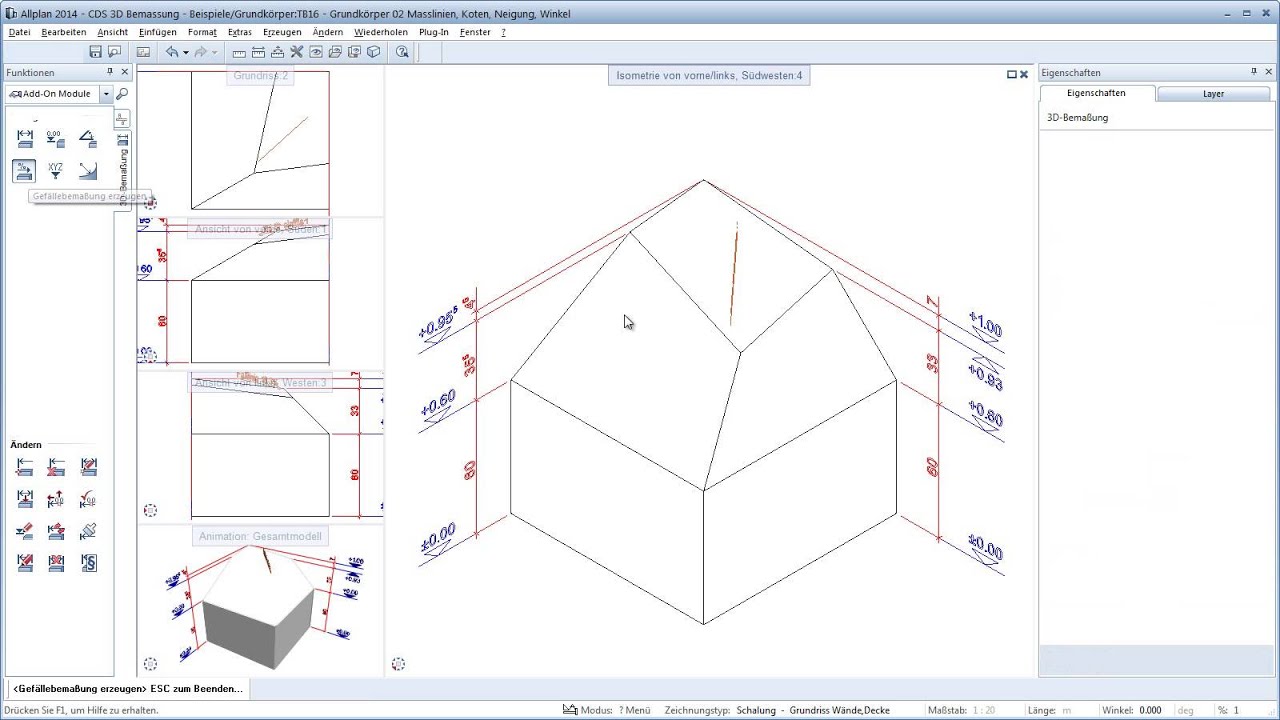Click the Ändern icon with left arrow and red X

(x=56, y=467)
